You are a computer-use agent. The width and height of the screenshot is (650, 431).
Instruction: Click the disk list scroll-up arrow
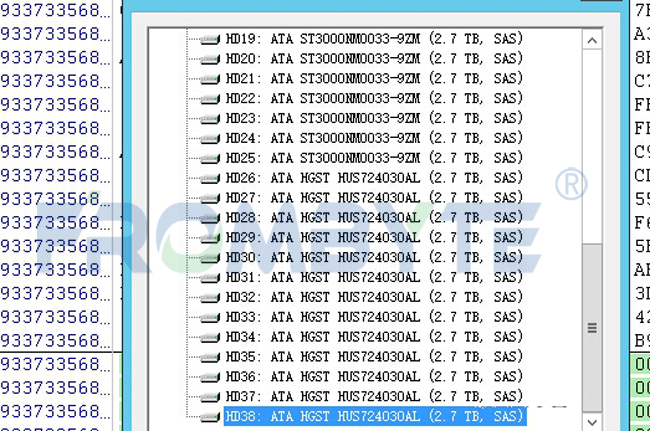pos(592,40)
